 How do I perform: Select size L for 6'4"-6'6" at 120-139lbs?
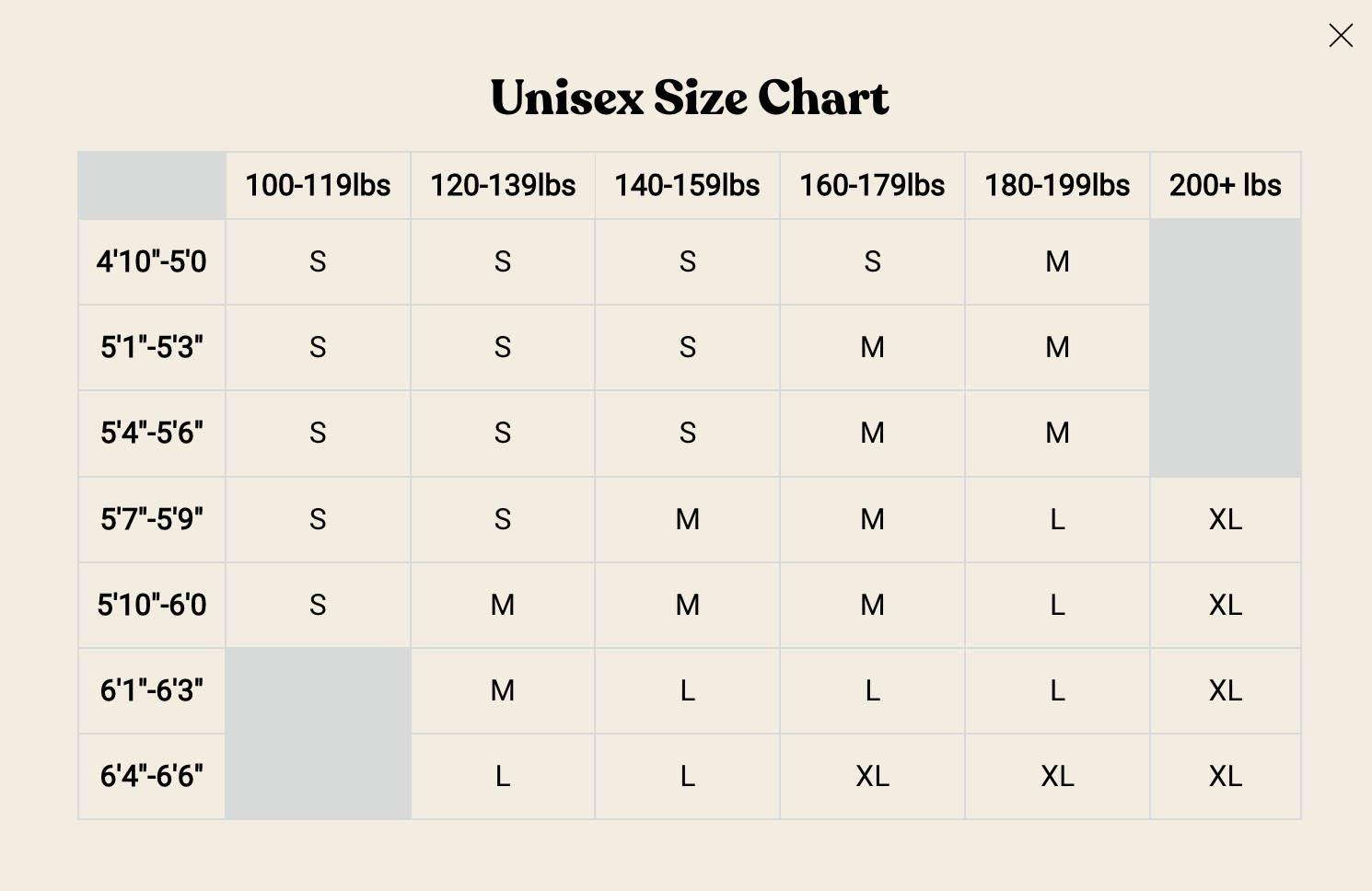tap(503, 777)
